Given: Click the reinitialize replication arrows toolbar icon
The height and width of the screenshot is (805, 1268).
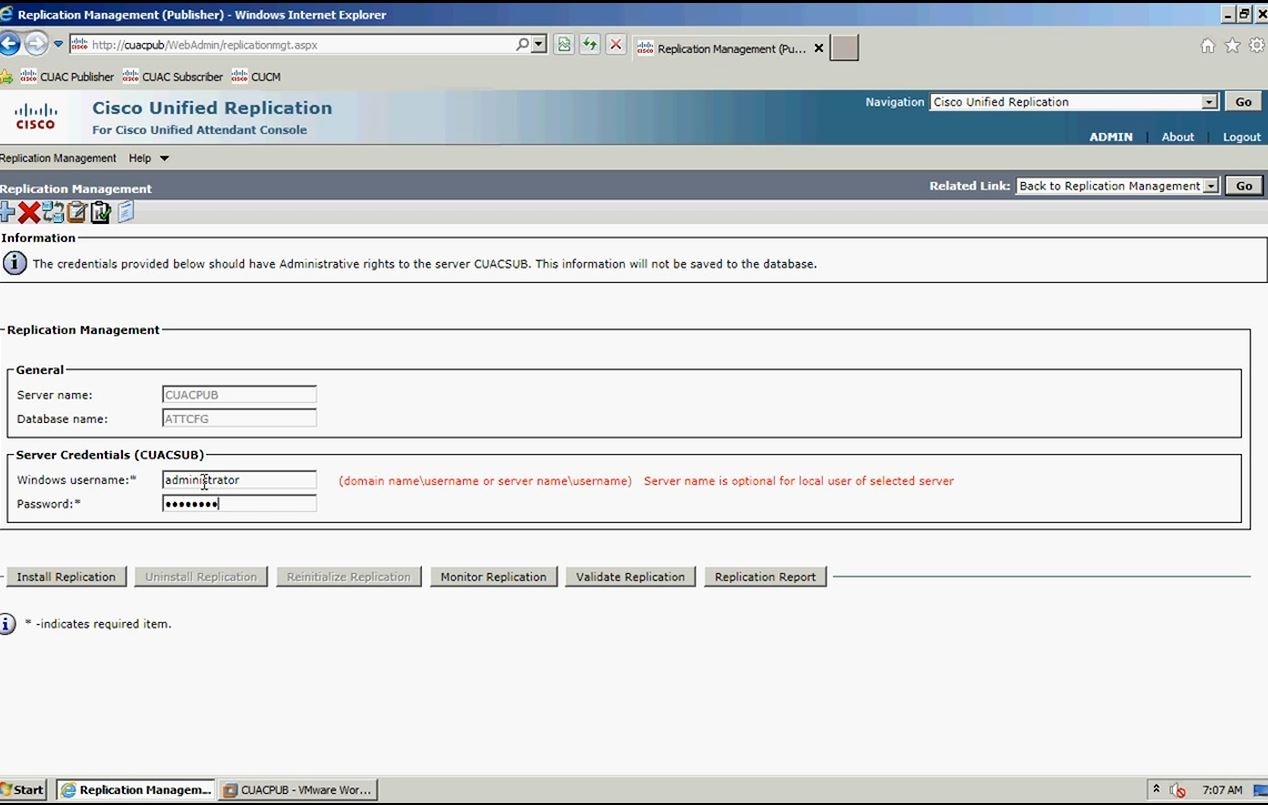Looking at the screenshot, I should 53,212.
